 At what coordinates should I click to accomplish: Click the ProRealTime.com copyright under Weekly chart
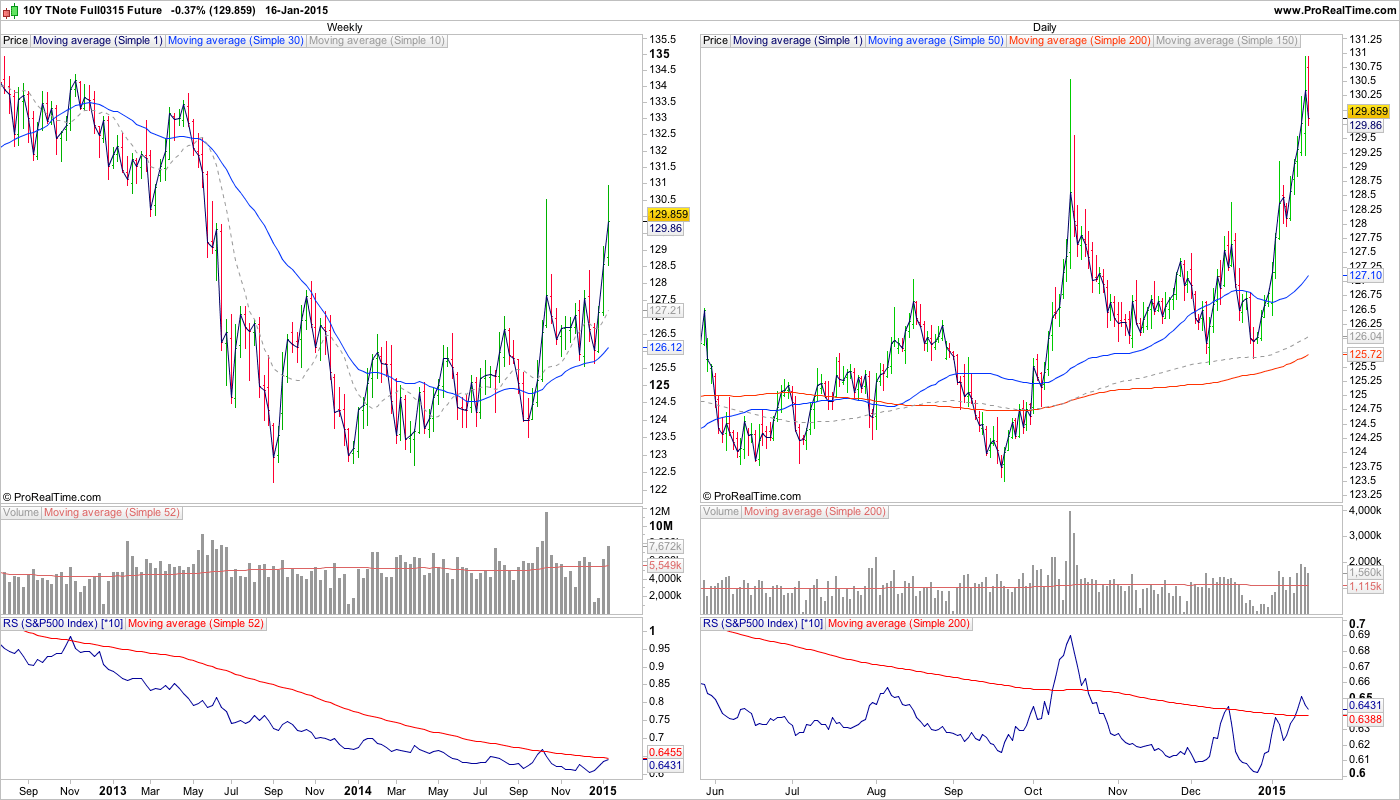(x=52, y=496)
